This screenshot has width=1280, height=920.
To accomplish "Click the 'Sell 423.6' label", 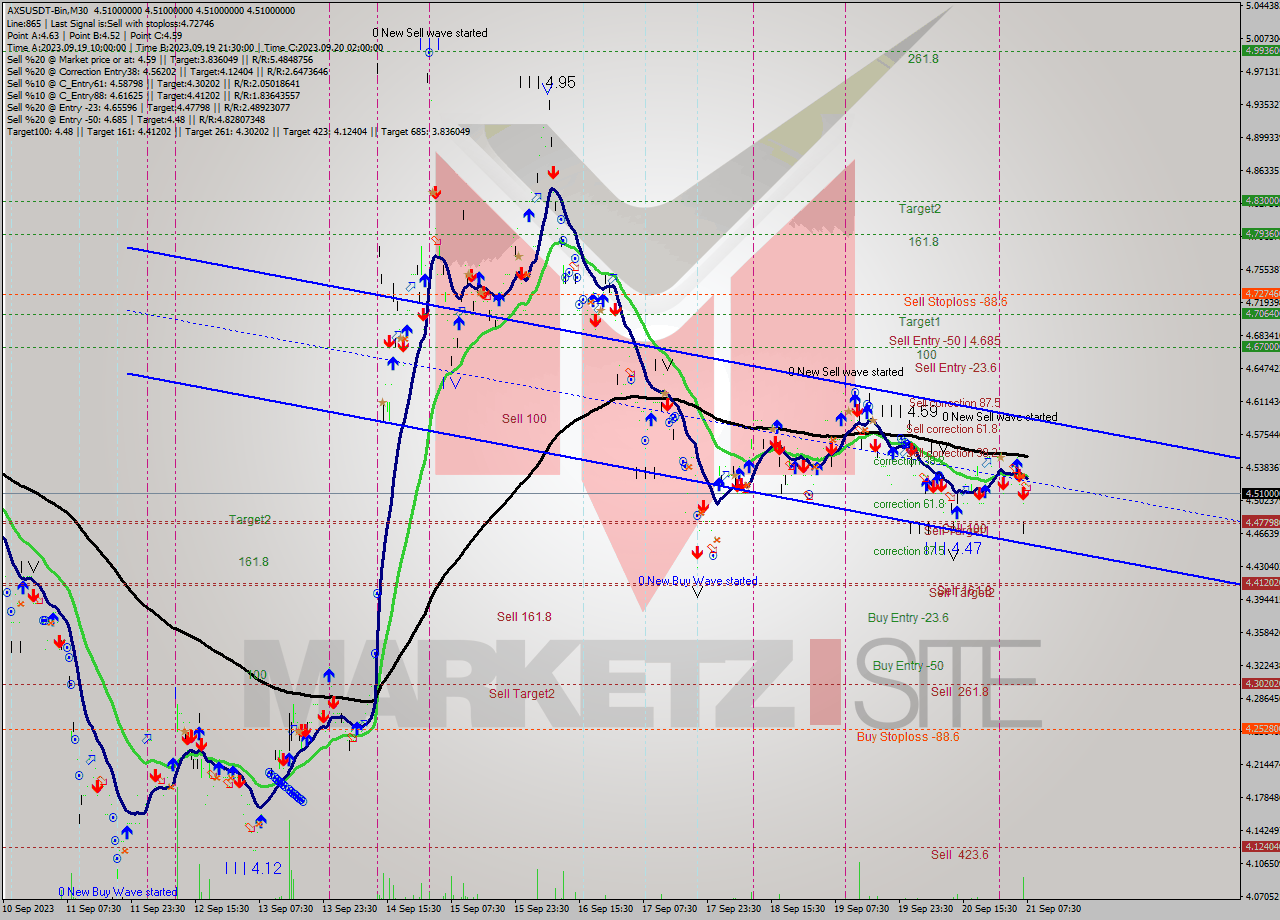I will click(x=959, y=855).
